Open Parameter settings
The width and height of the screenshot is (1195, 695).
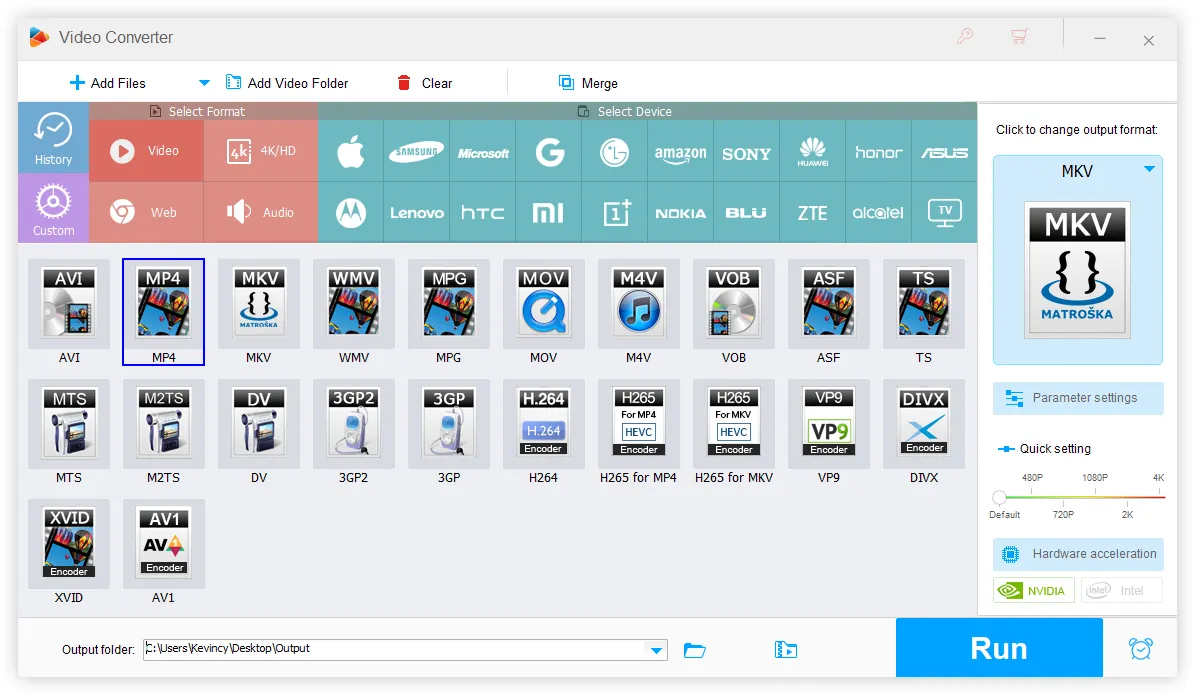point(1077,397)
